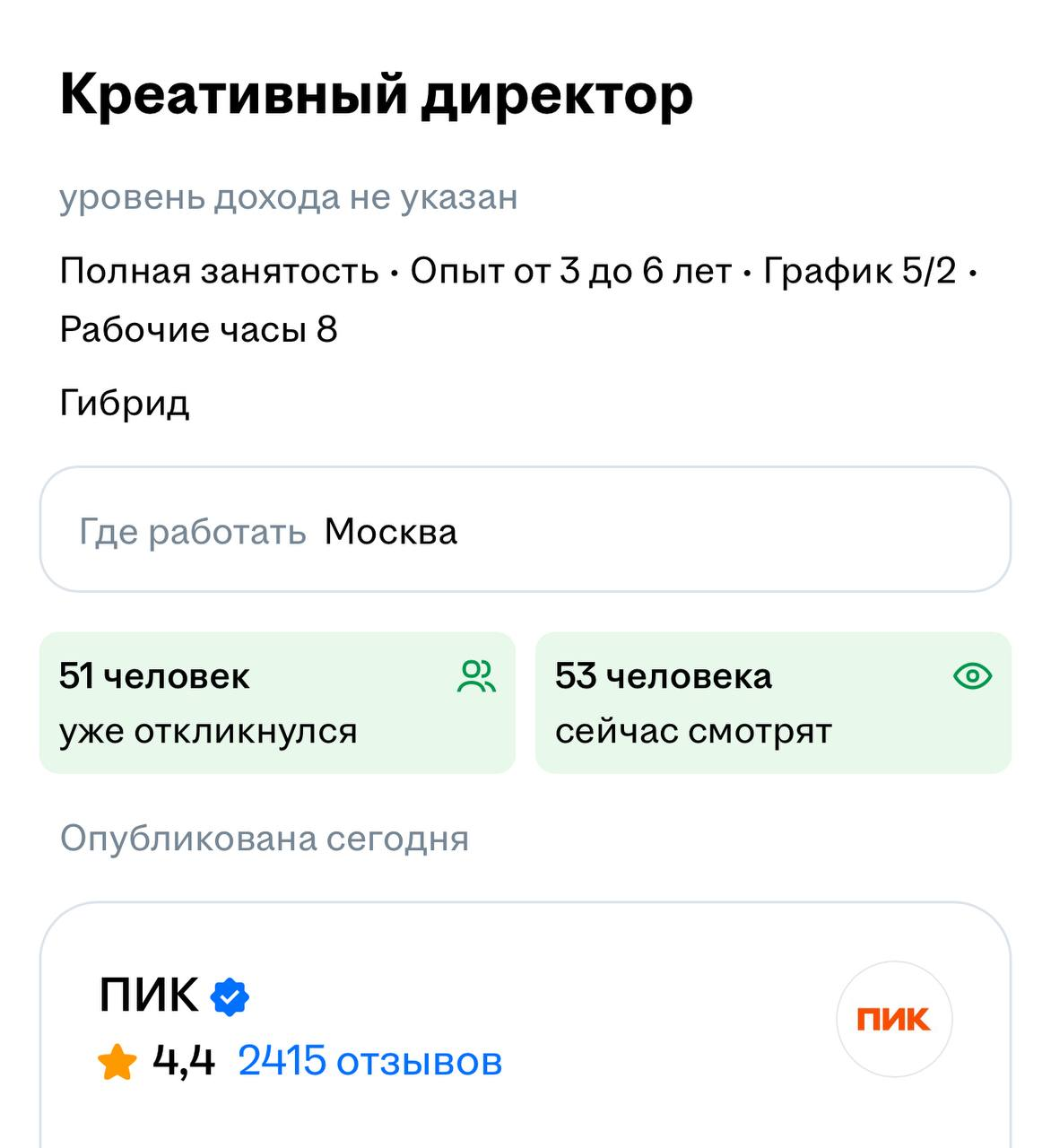Click the green eye icon
Screen dimensions: 1051x1148
tap(972, 675)
